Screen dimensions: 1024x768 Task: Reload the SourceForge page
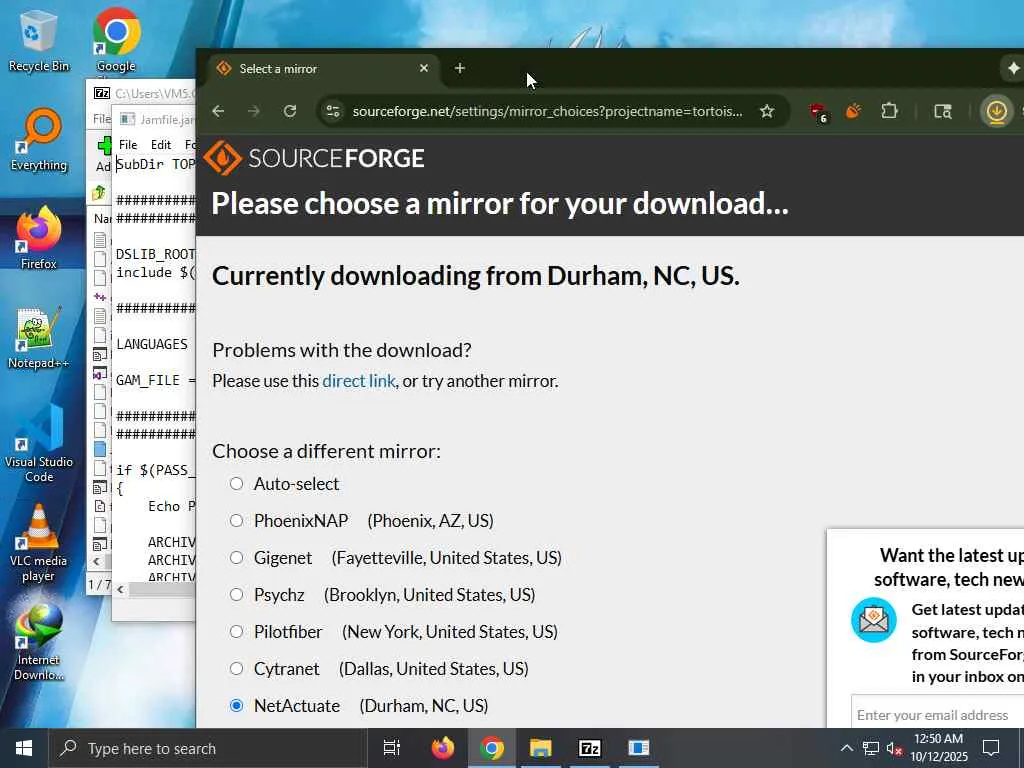(290, 111)
